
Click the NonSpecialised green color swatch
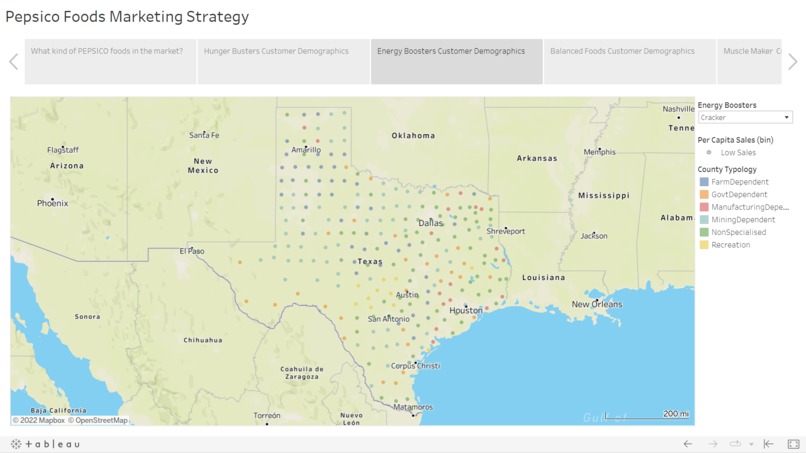coord(704,232)
